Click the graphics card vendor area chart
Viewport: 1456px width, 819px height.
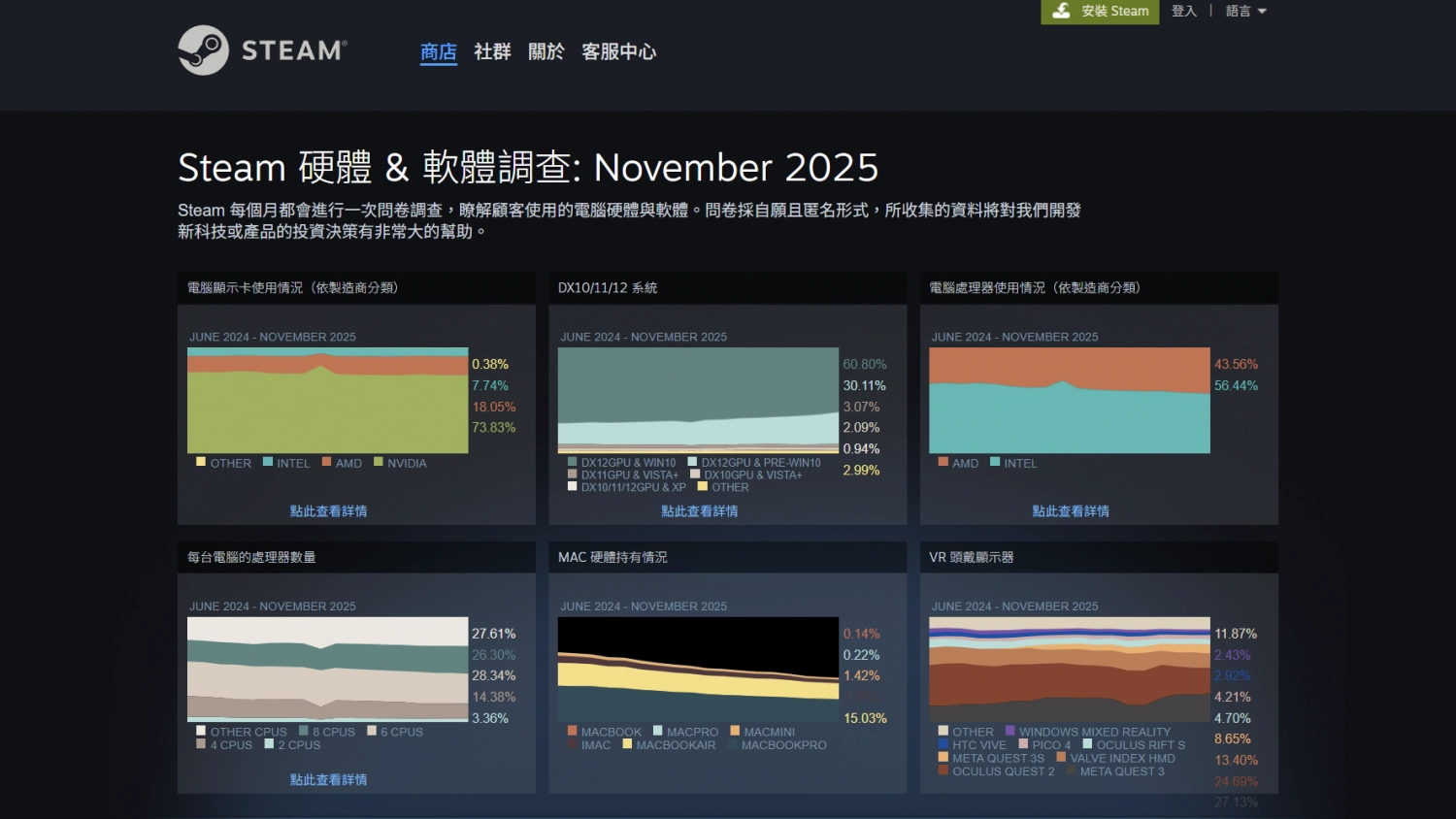pyautogui.click(x=328, y=400)
